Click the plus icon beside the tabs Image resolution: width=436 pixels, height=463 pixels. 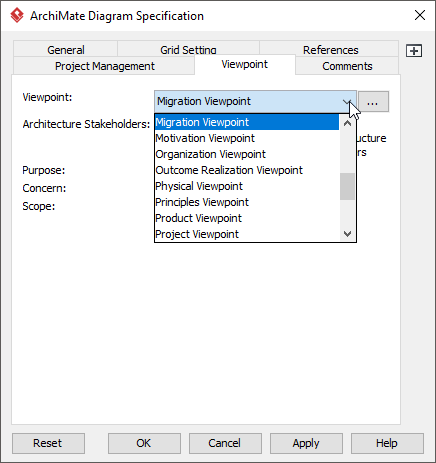pyautogui.click(x=414, y=51)
